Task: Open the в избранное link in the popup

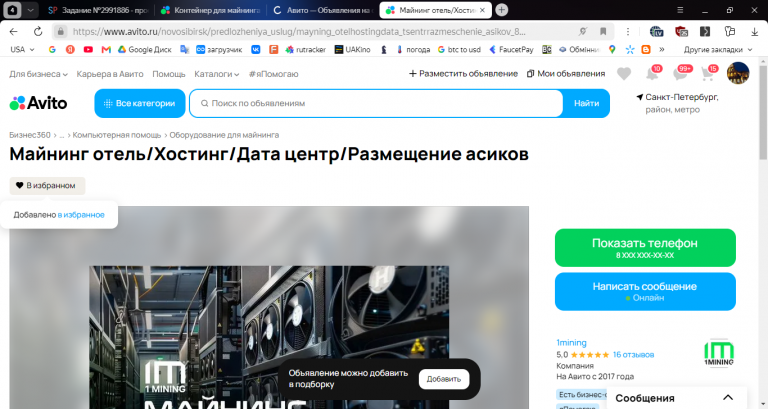Action: click(81, 215)
